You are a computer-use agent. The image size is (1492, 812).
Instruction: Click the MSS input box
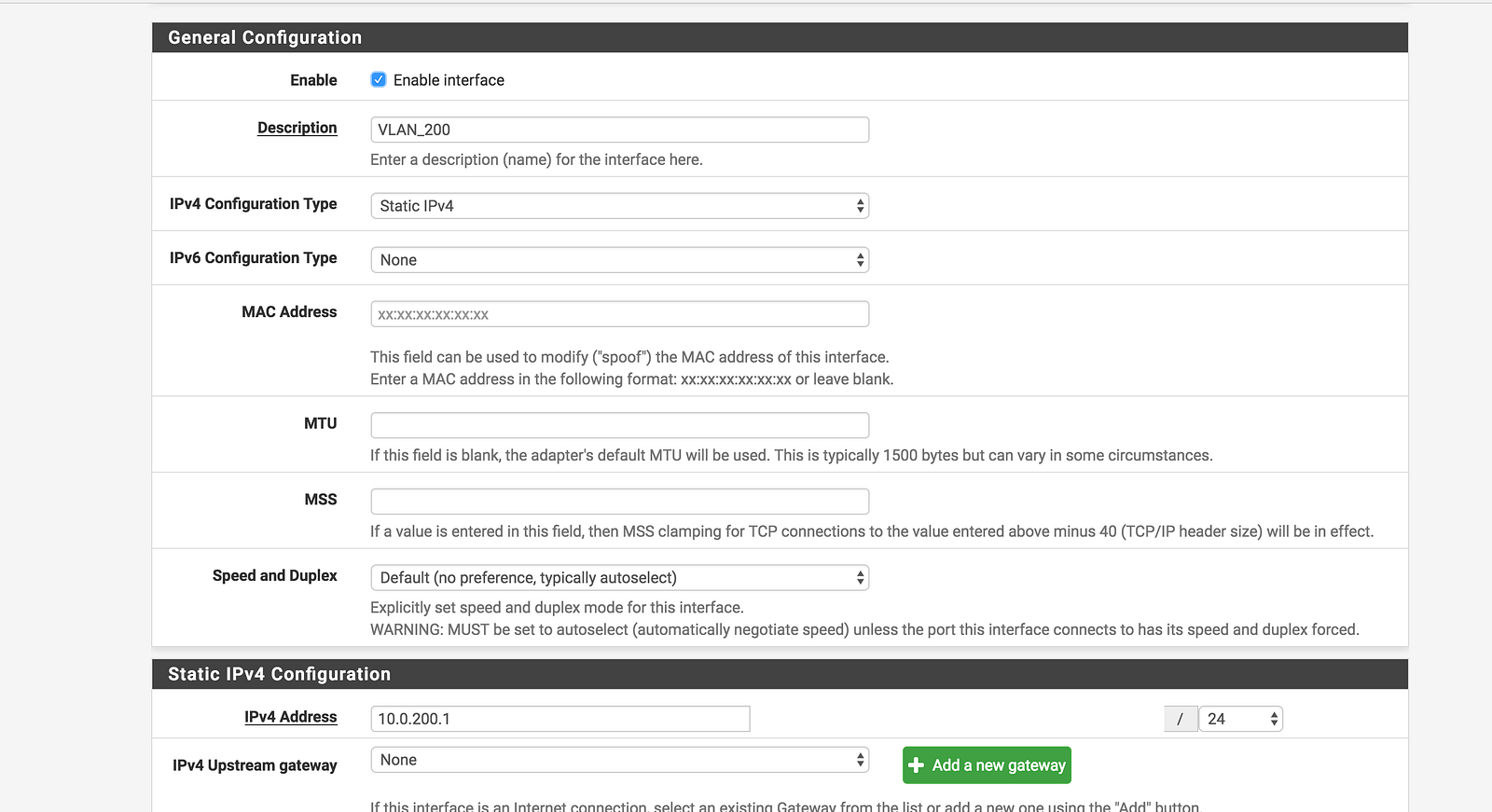(619, 502)
